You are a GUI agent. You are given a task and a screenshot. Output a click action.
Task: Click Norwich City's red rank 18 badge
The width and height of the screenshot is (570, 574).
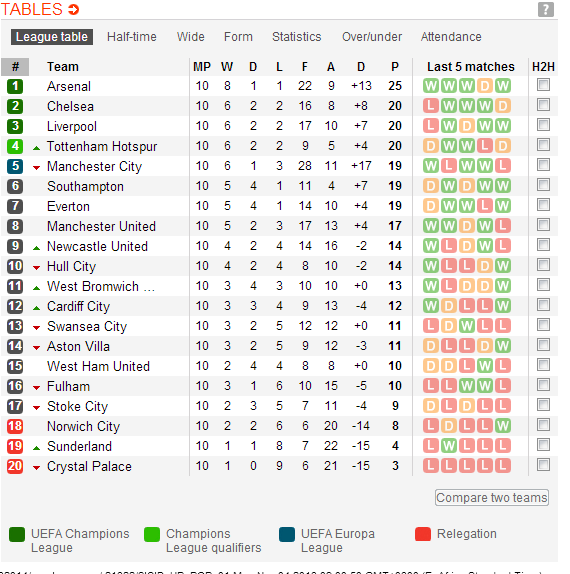[x=15, y=426]
